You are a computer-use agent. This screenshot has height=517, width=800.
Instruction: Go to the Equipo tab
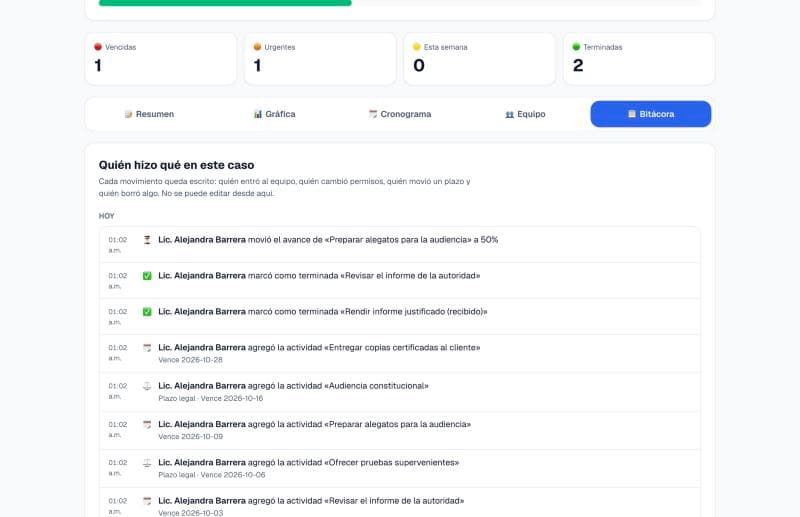pyautogui.click(x=525, y=114)
